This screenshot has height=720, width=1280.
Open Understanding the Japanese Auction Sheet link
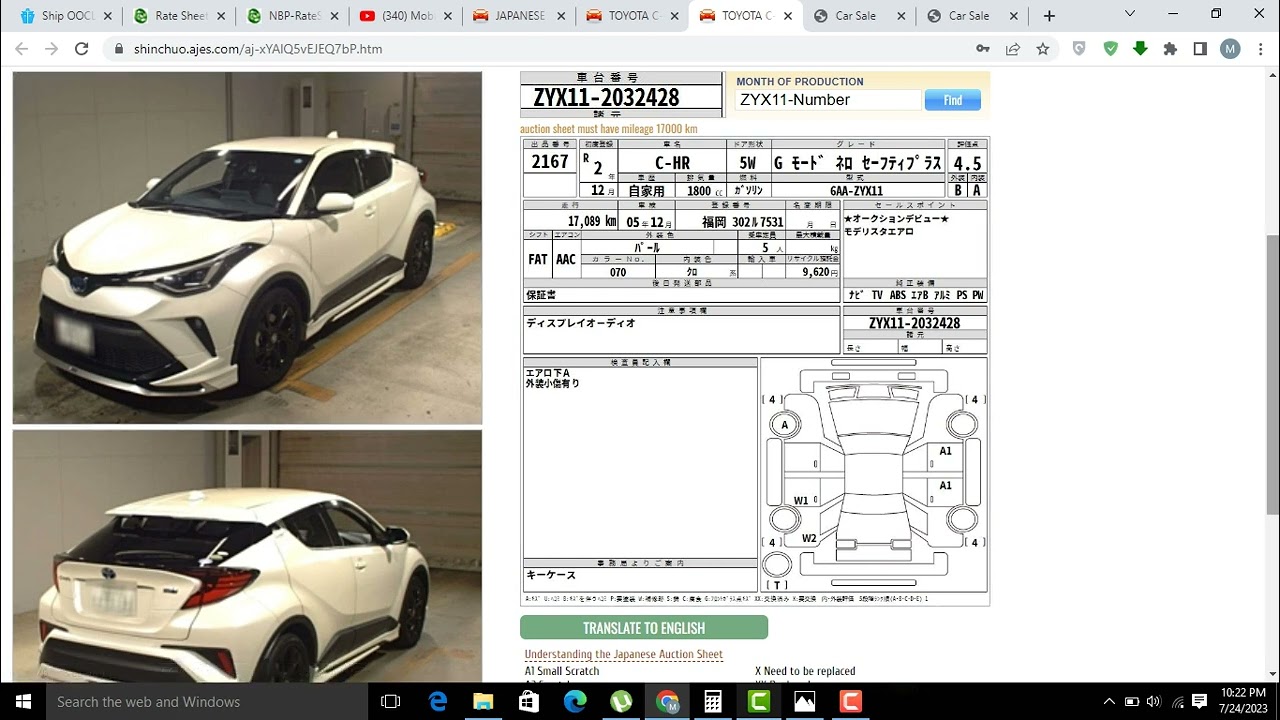point(624,654)
